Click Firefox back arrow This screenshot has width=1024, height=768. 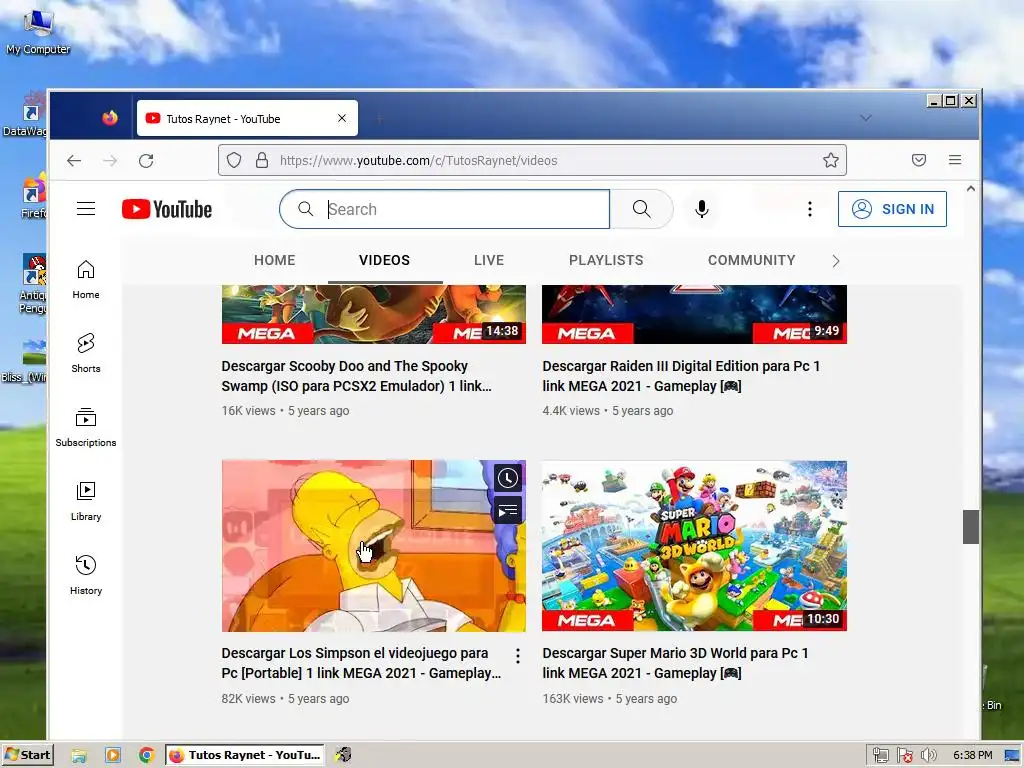(x=74, y=161)
